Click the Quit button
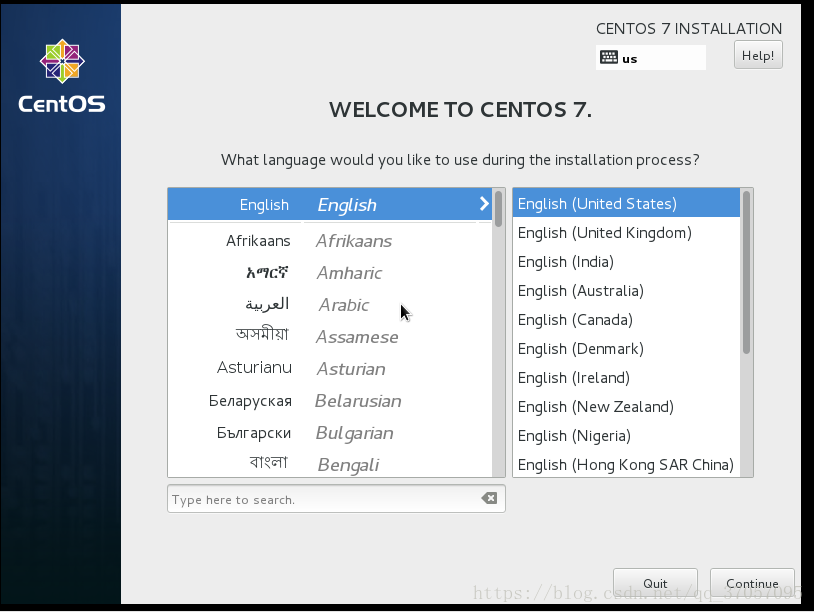Viewport: 814px width, 613px height. (655, 583)
